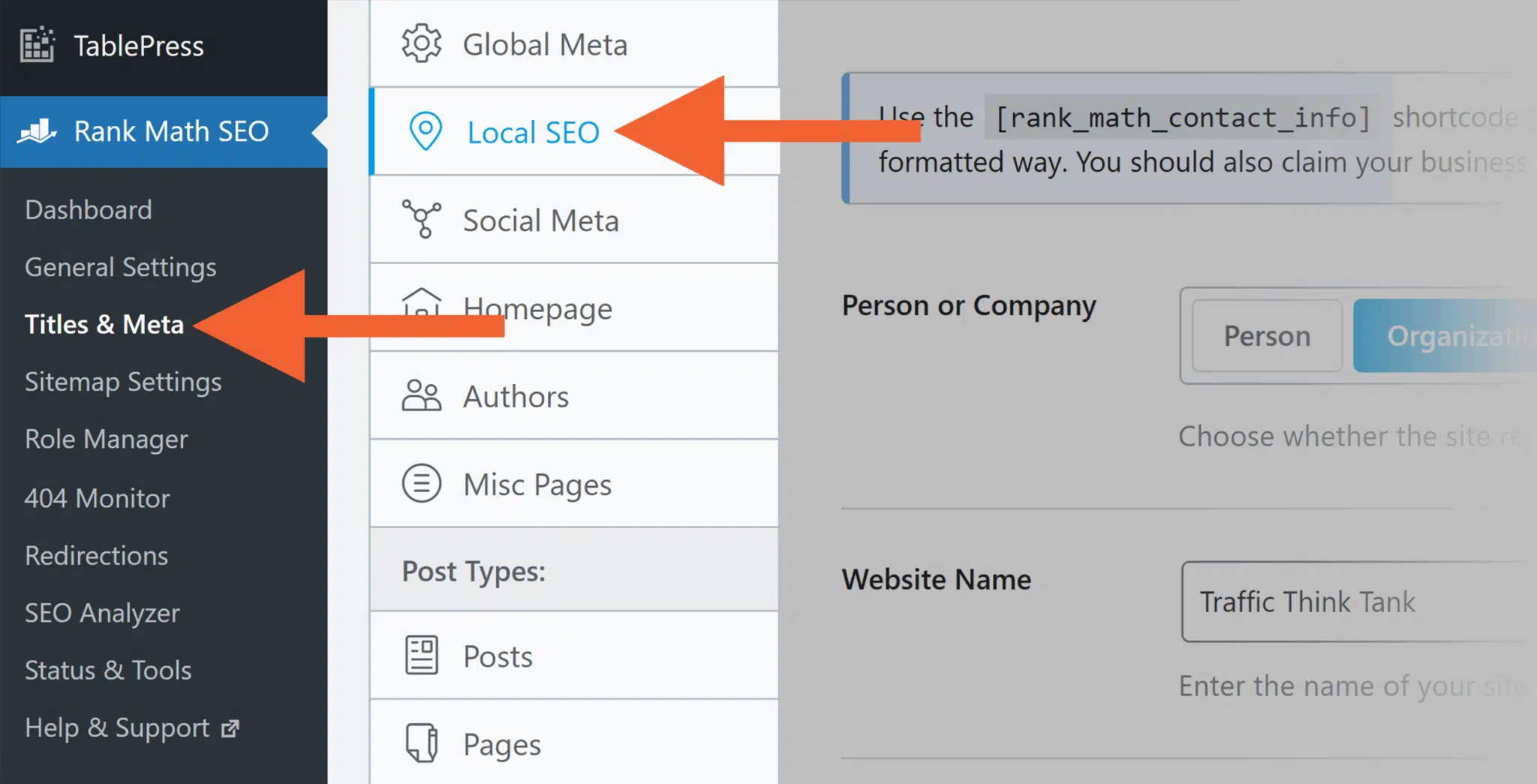Switch to the Pages tab
Image resolution: width=1537 pixels, height=784 pixels.
(574, 743)
